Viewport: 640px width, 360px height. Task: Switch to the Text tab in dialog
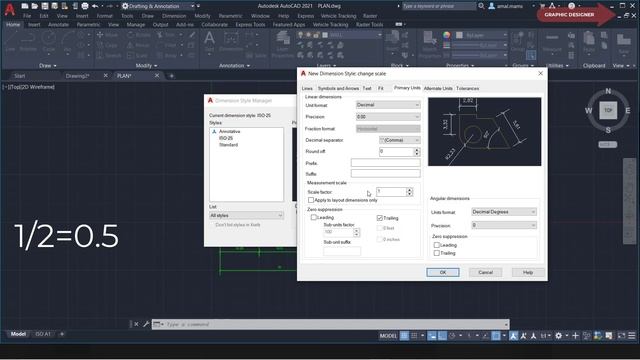pyautogui.click(x=367, y=88)
